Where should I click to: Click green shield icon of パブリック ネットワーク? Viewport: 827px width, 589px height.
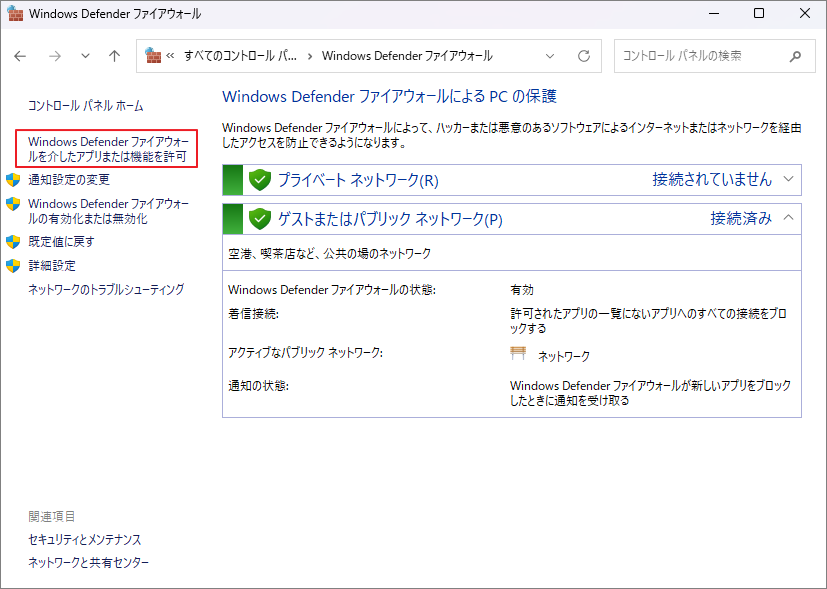pos(259,218)
